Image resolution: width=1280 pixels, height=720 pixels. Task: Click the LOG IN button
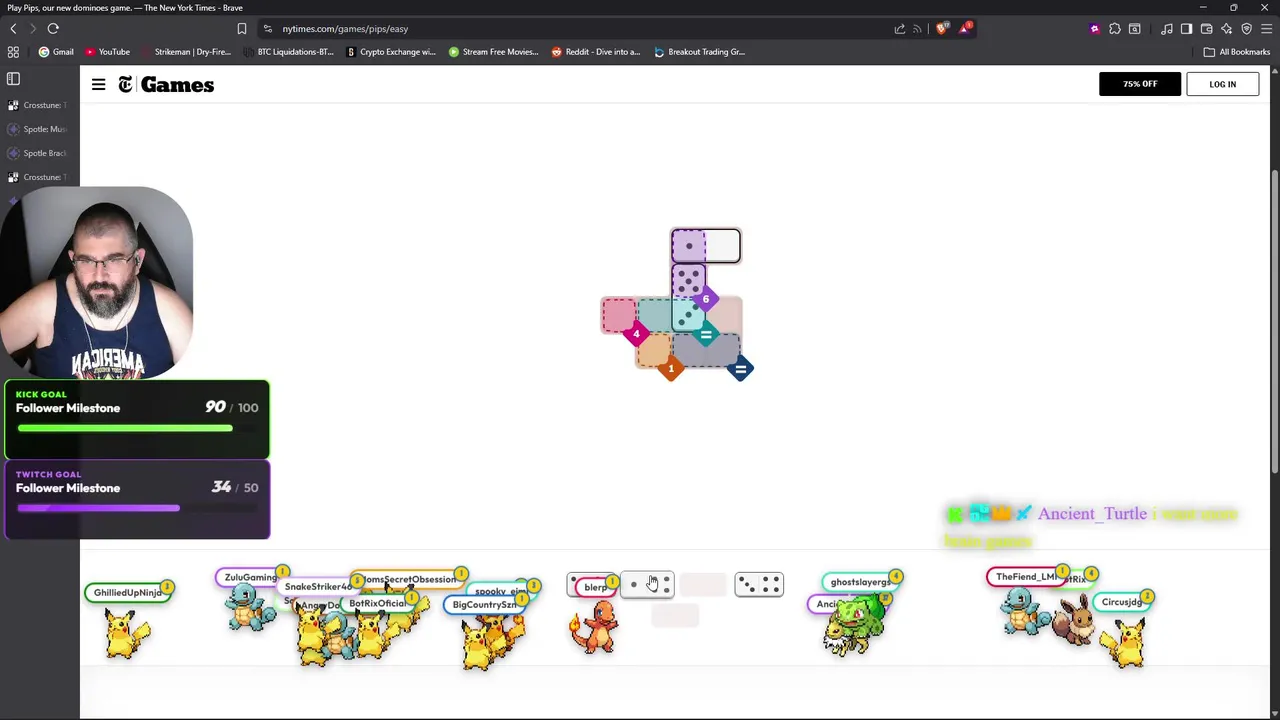1222,84
